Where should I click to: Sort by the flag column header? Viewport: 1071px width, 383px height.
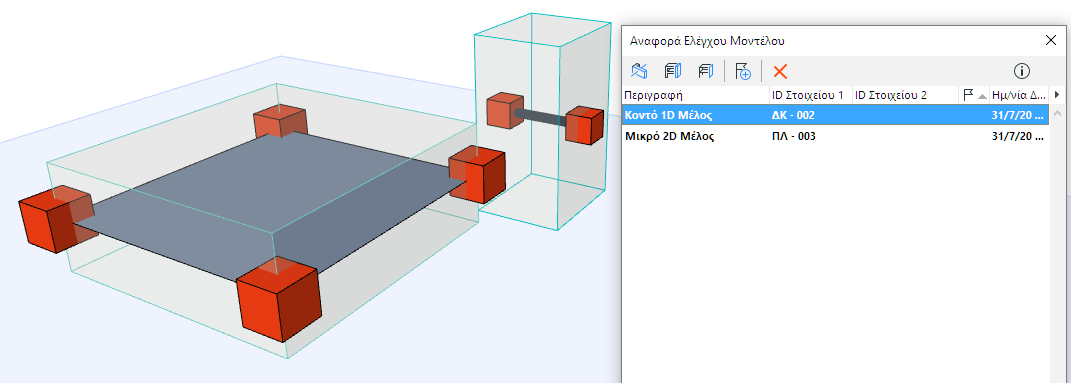point(975,95)
